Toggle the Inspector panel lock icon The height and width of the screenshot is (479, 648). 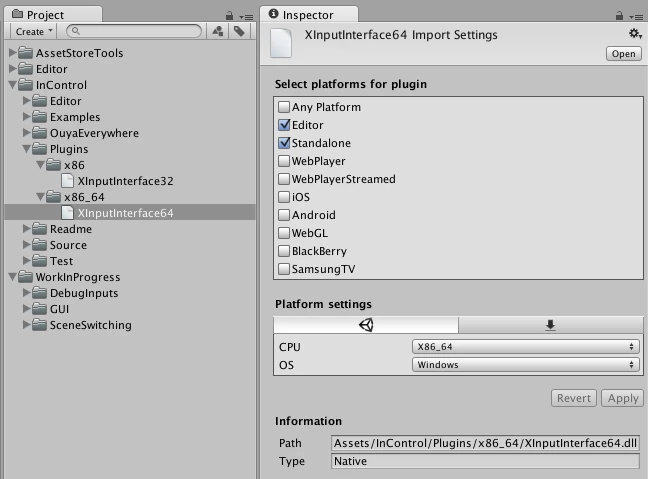pyautogui.click(x=619, y=16)
